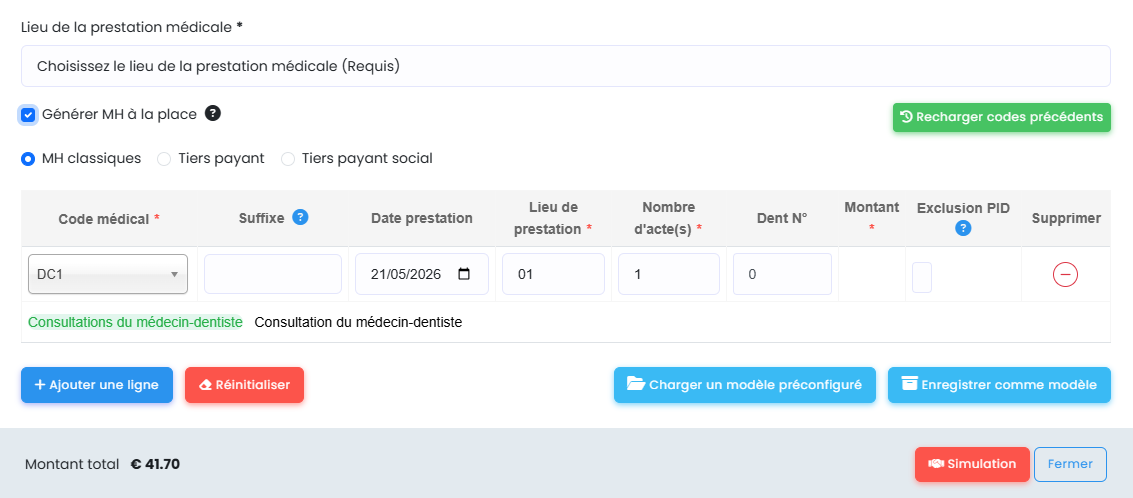Click Enregistrer comme modèle button

tap(999, 385)
